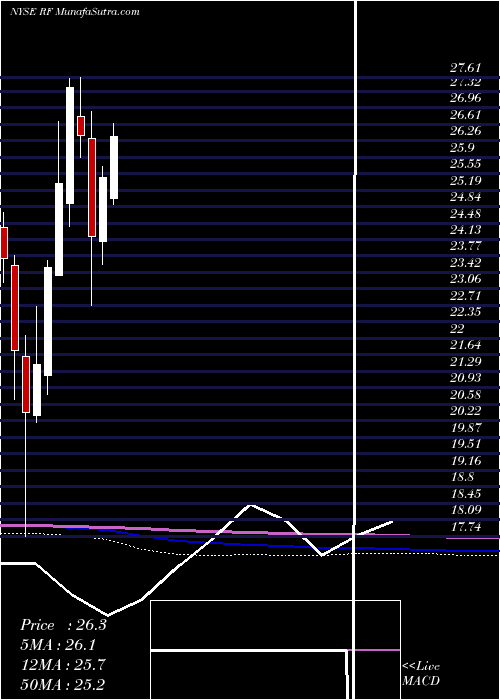
Task: Select the last white candlestick closing near 26.3
Action: coord(114,167)
